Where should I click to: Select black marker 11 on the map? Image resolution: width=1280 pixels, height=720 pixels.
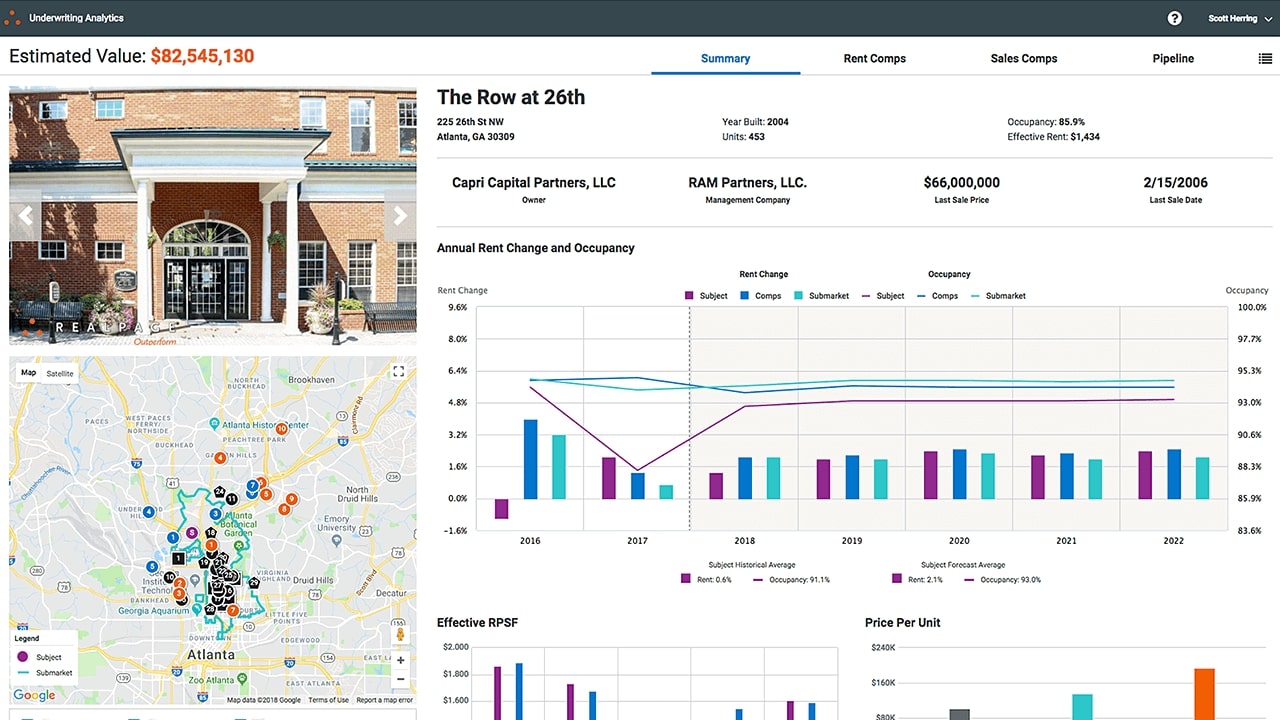tap(232, 498)
